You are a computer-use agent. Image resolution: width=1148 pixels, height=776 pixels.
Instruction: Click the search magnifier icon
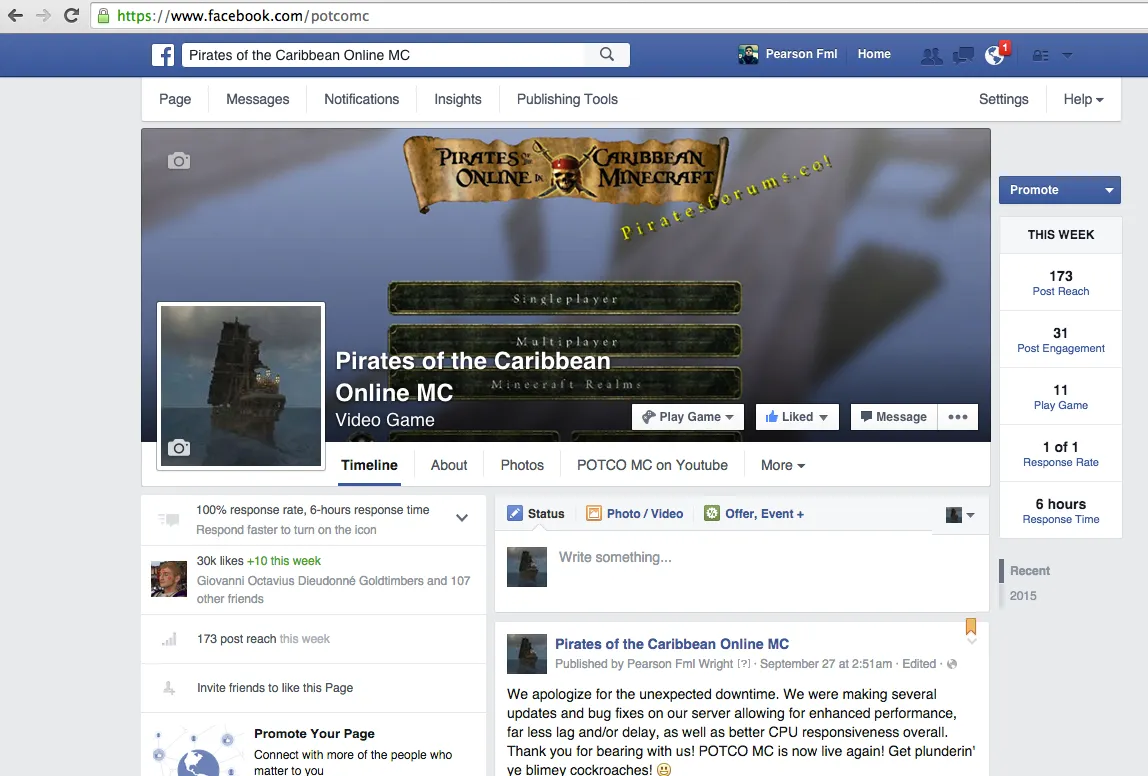click(x=607, y=55)
